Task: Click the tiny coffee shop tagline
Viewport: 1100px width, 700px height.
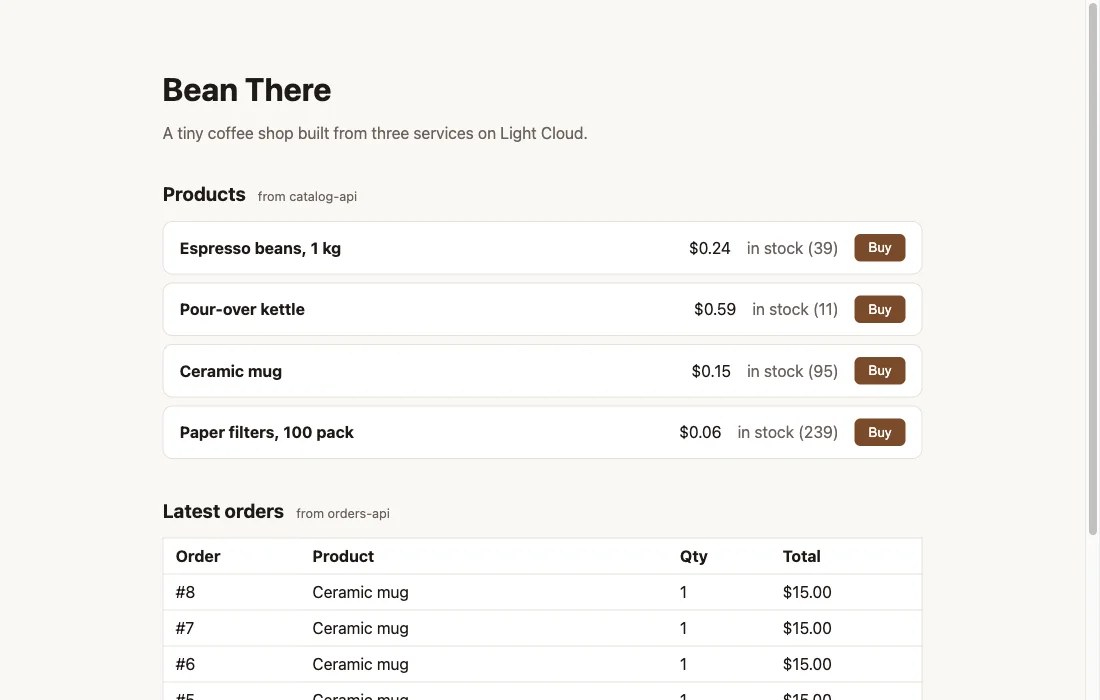Action: (375, 133)
